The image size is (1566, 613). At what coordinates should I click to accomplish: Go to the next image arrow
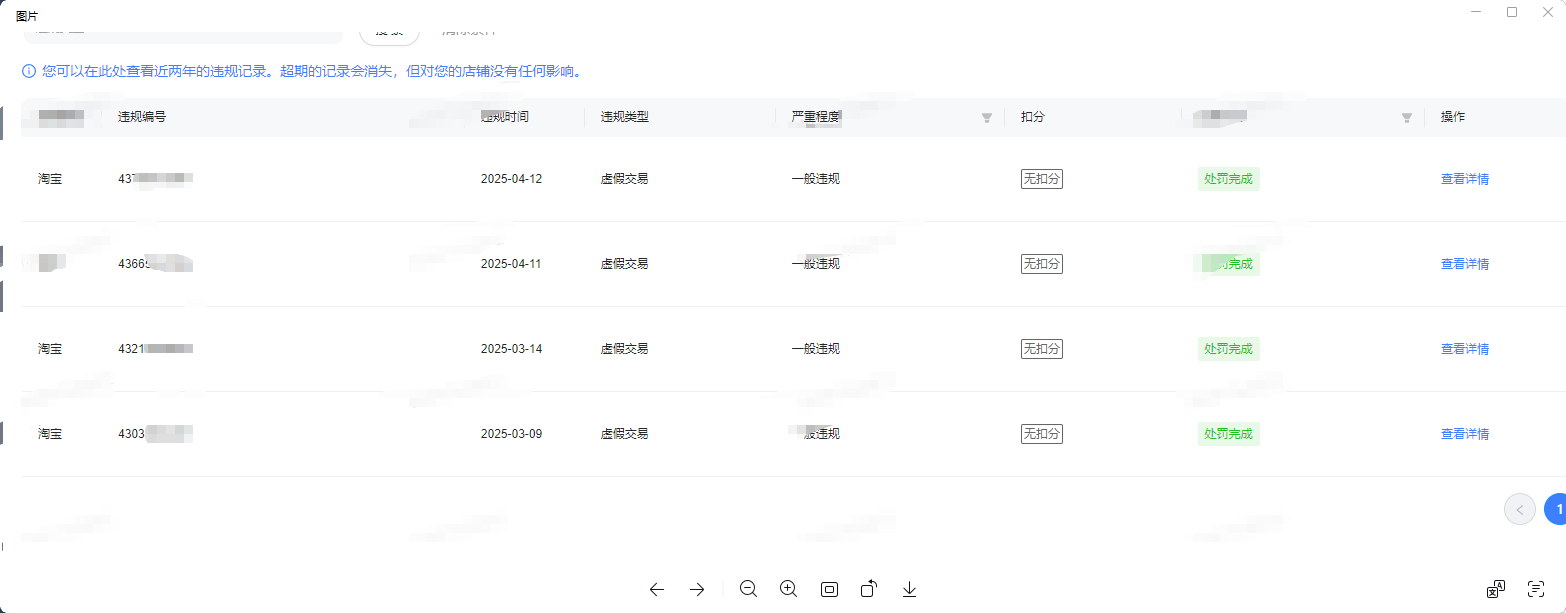(x=697, y=589)
